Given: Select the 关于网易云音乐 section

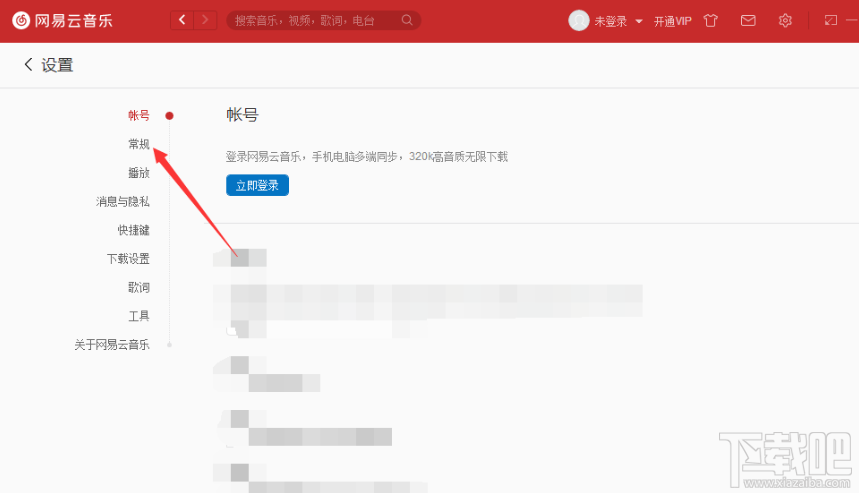Looking at the screenshot, I should [112, 345].
